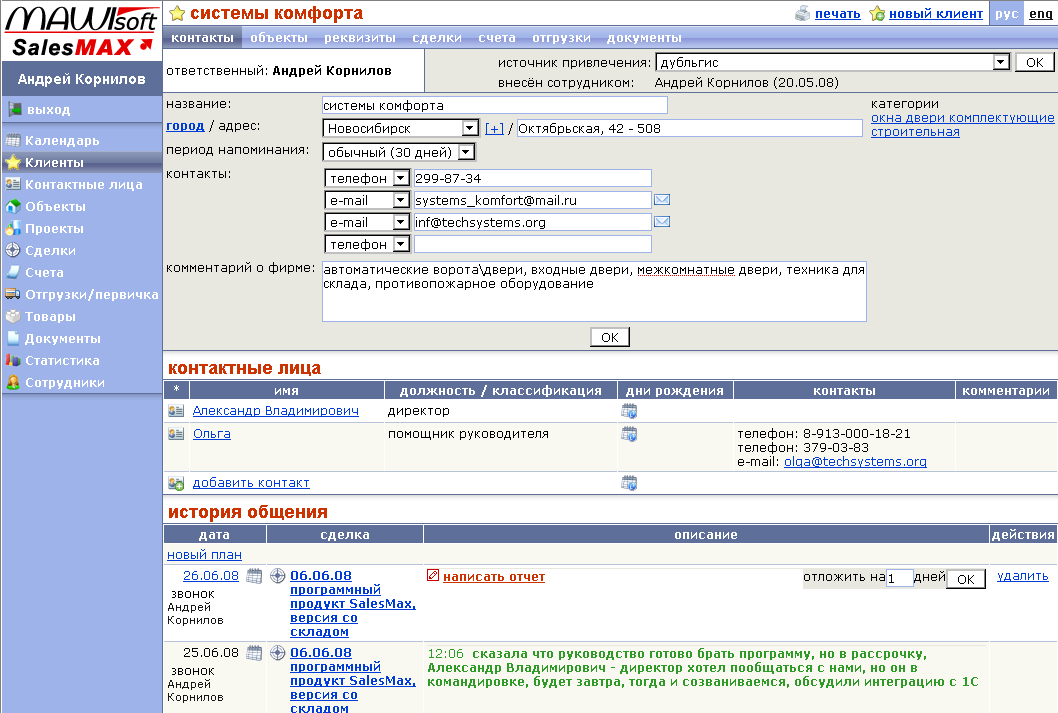The height and width of the screenshot is (713, 1058).
Task: Click the Товары box icon
Action: pyautogui.click(x=13, y=316)
